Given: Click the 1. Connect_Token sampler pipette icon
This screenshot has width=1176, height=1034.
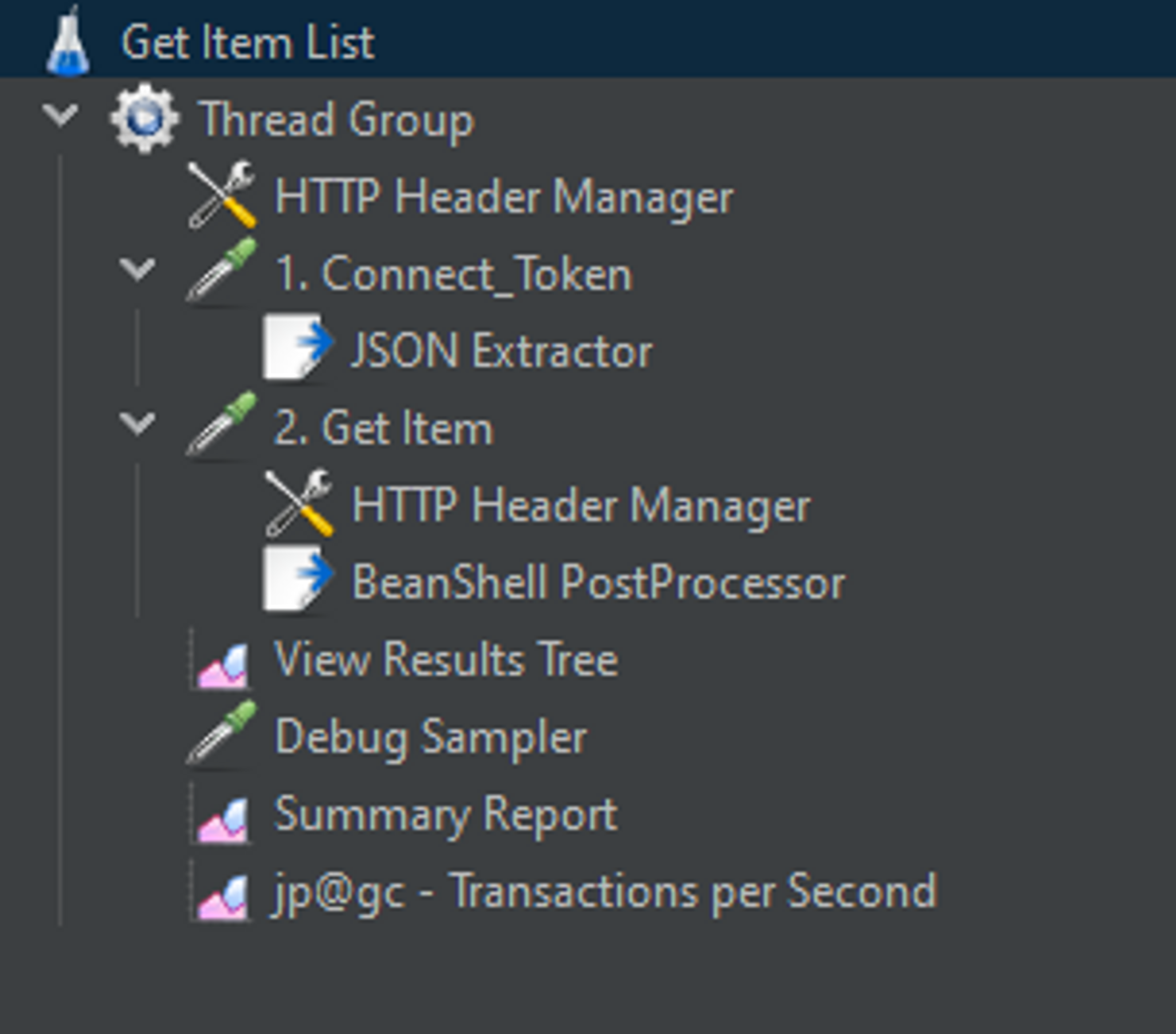Looking at the screenshot, I should pyautogui.click(x=222, y=272).
